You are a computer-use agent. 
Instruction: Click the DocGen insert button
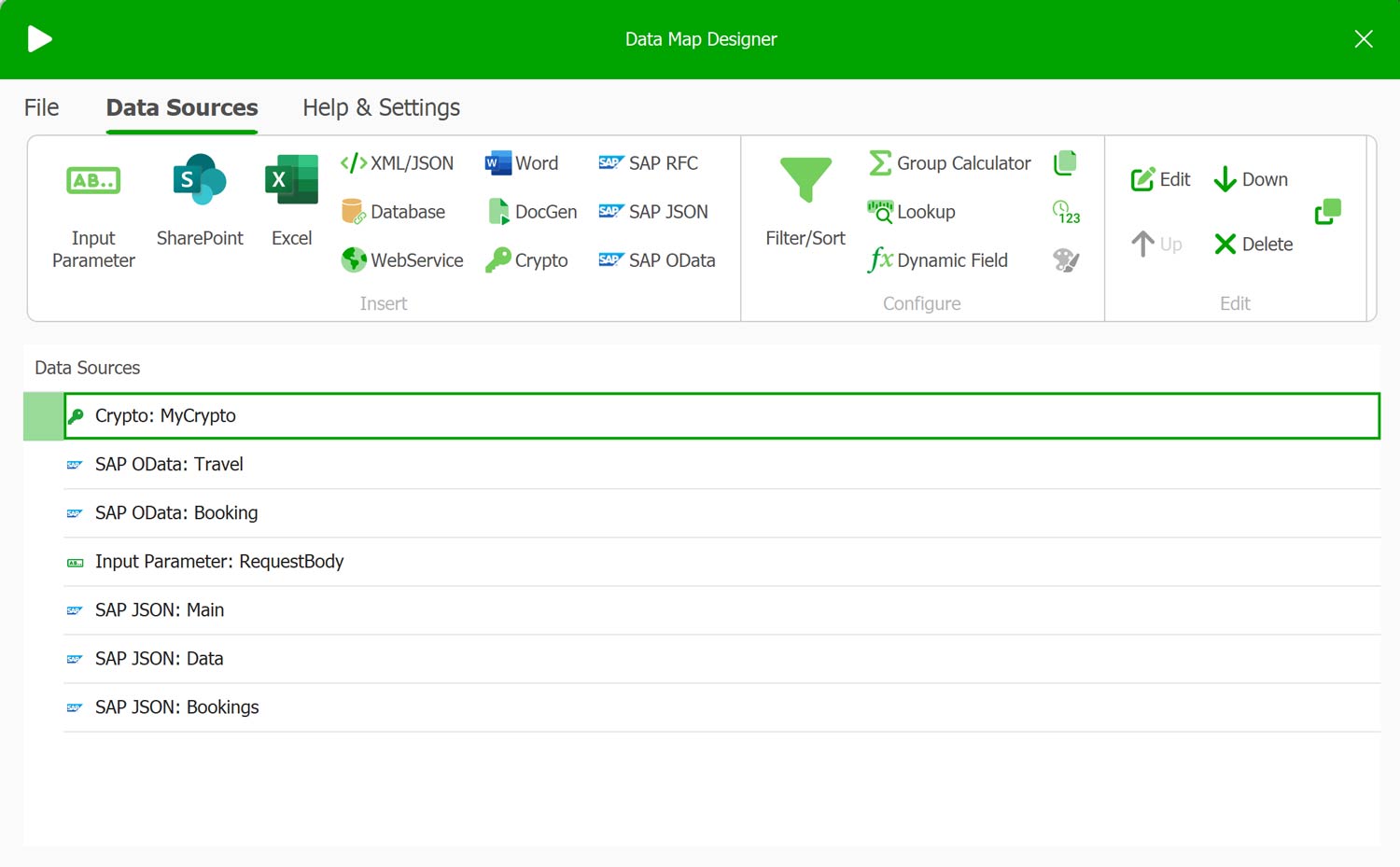pos(532,212)
